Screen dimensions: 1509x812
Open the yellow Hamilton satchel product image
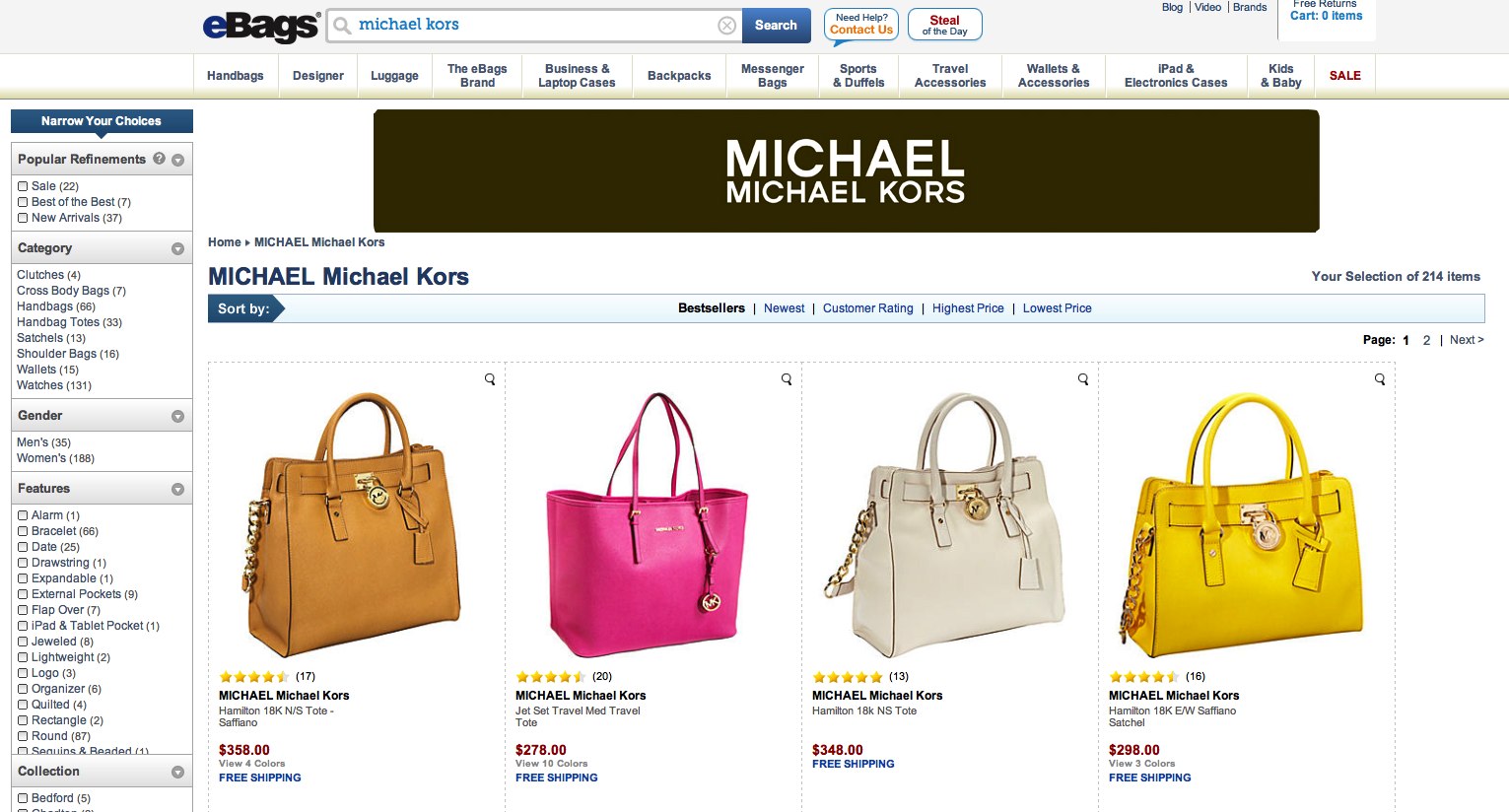(x=1246, y=524)
